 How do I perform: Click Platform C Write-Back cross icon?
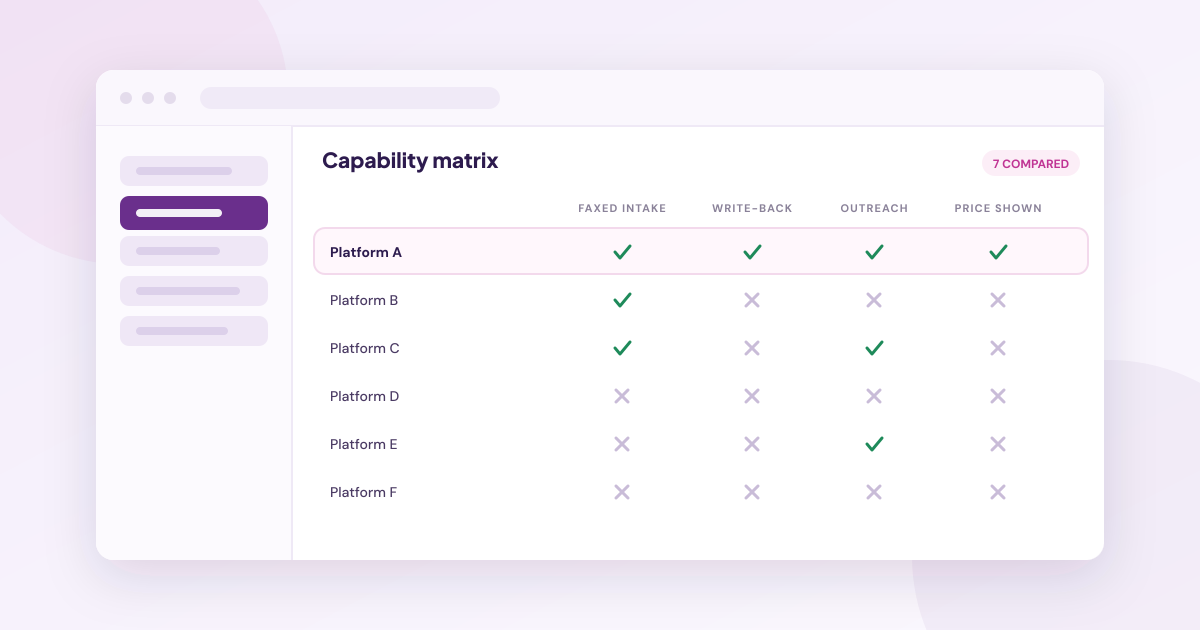click(x=752, y=348)
